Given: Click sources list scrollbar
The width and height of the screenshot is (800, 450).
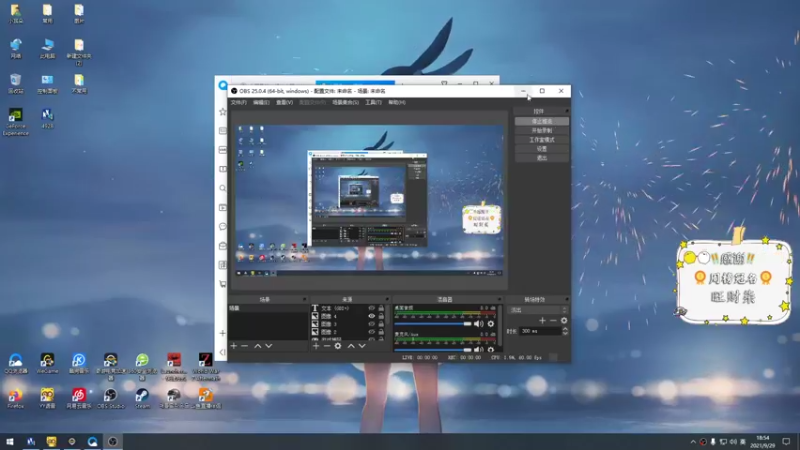Looking at the screenshot, I should (x=388, y=315).
